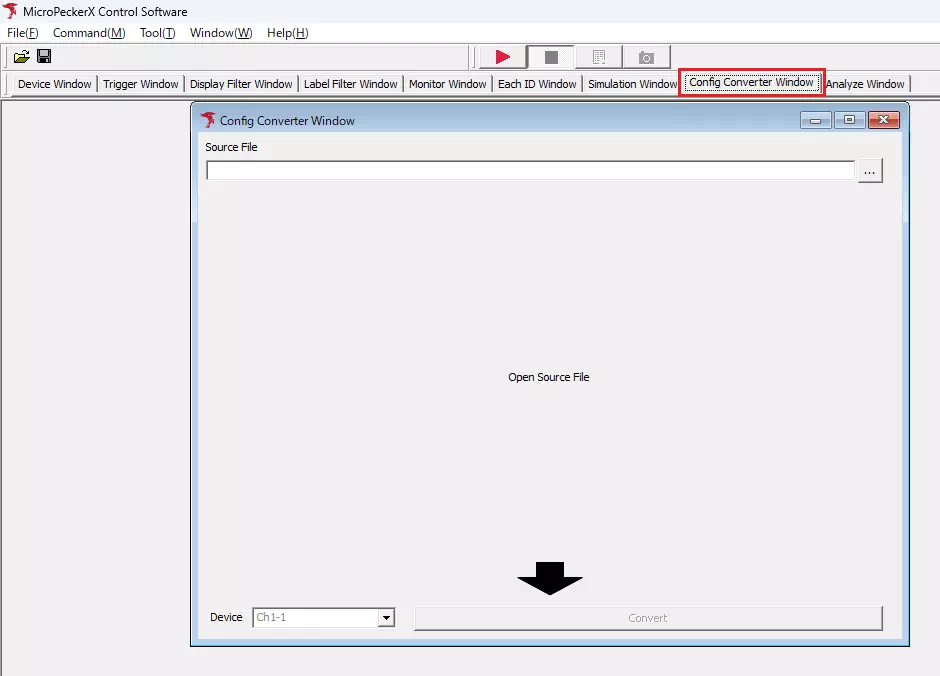Click the black down arrow graphic
This screenshot has width=940, height=676.
coord(549,578)
